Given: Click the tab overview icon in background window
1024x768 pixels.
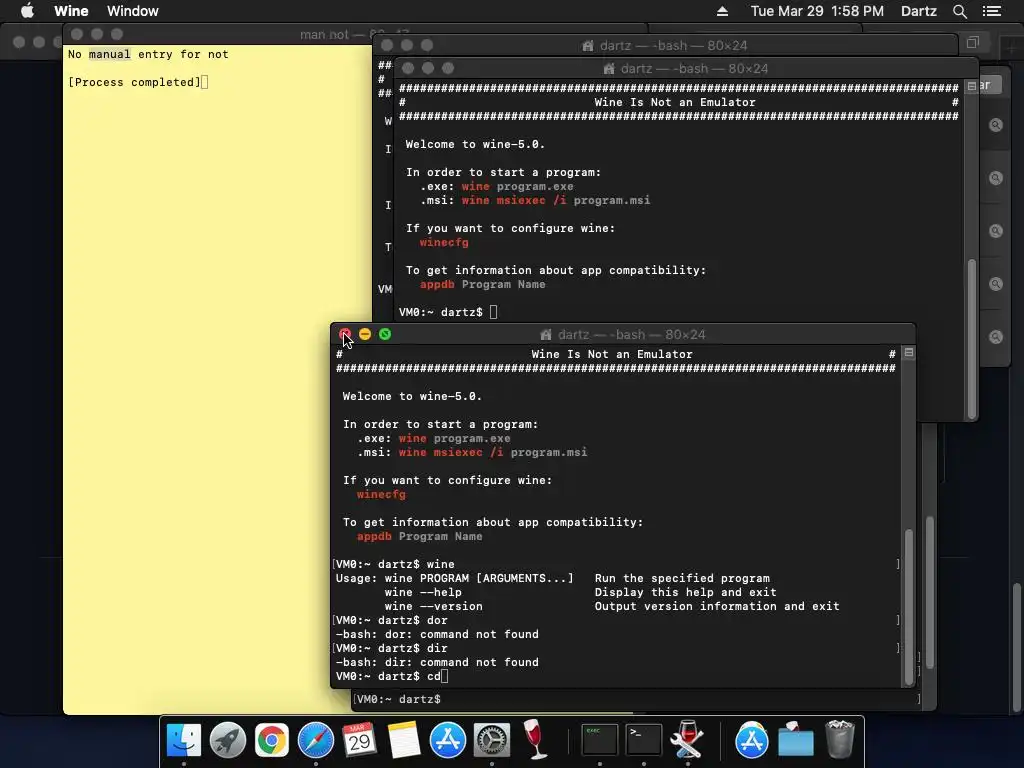Looking at the screenshot, I should [972, 42].
